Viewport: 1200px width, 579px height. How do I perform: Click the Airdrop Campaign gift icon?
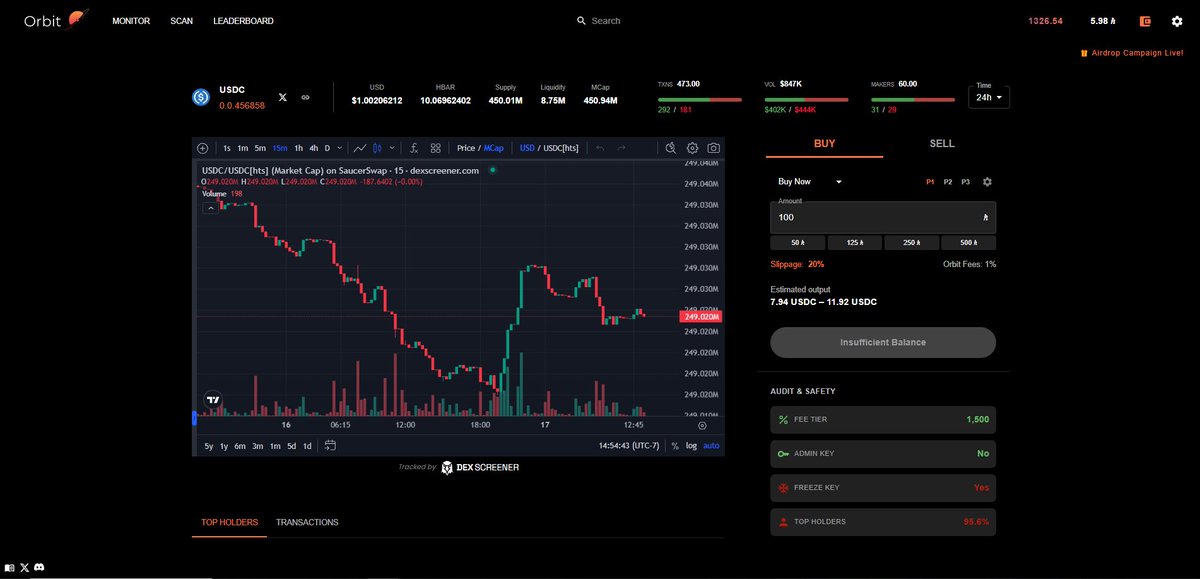coord(1084,53)
